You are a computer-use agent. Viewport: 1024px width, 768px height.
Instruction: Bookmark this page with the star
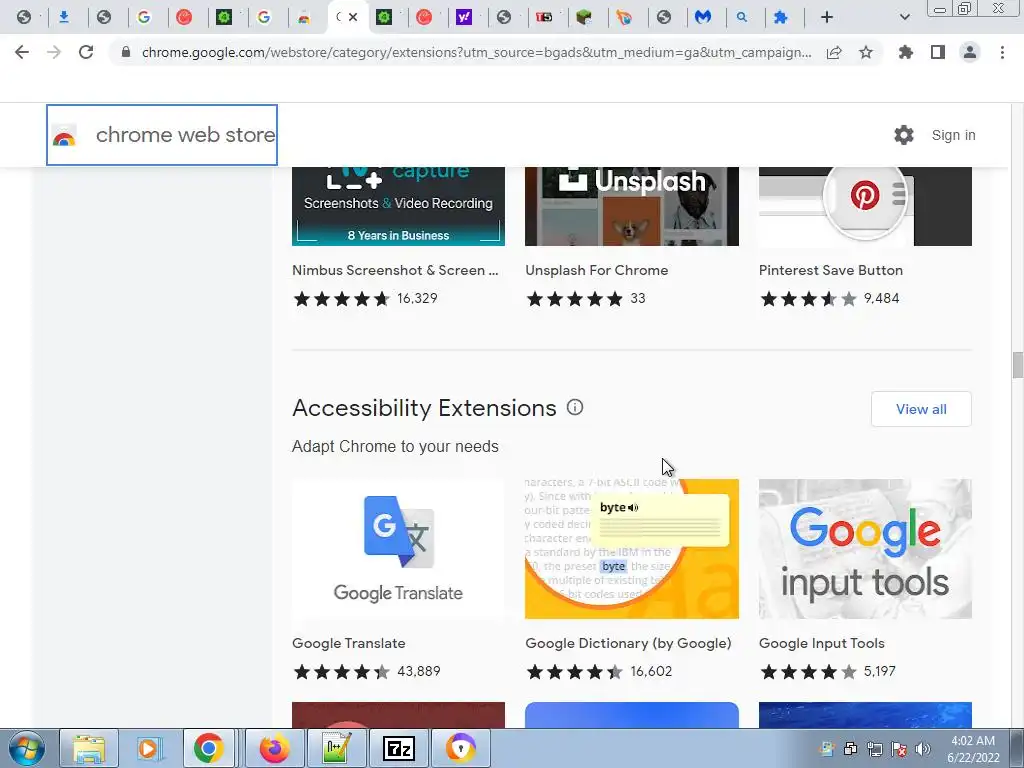pos(866,52)
